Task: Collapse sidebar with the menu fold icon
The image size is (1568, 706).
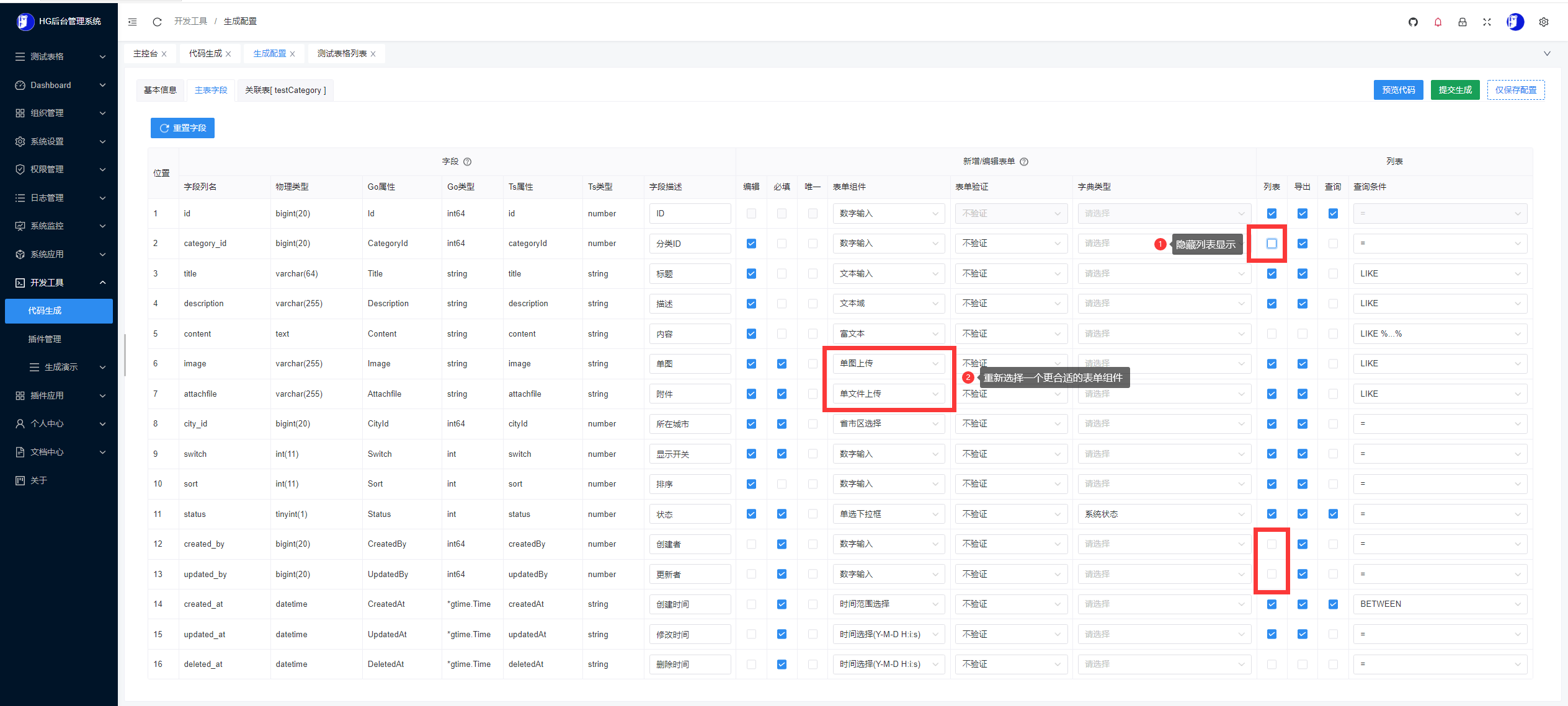Action: 132,22
